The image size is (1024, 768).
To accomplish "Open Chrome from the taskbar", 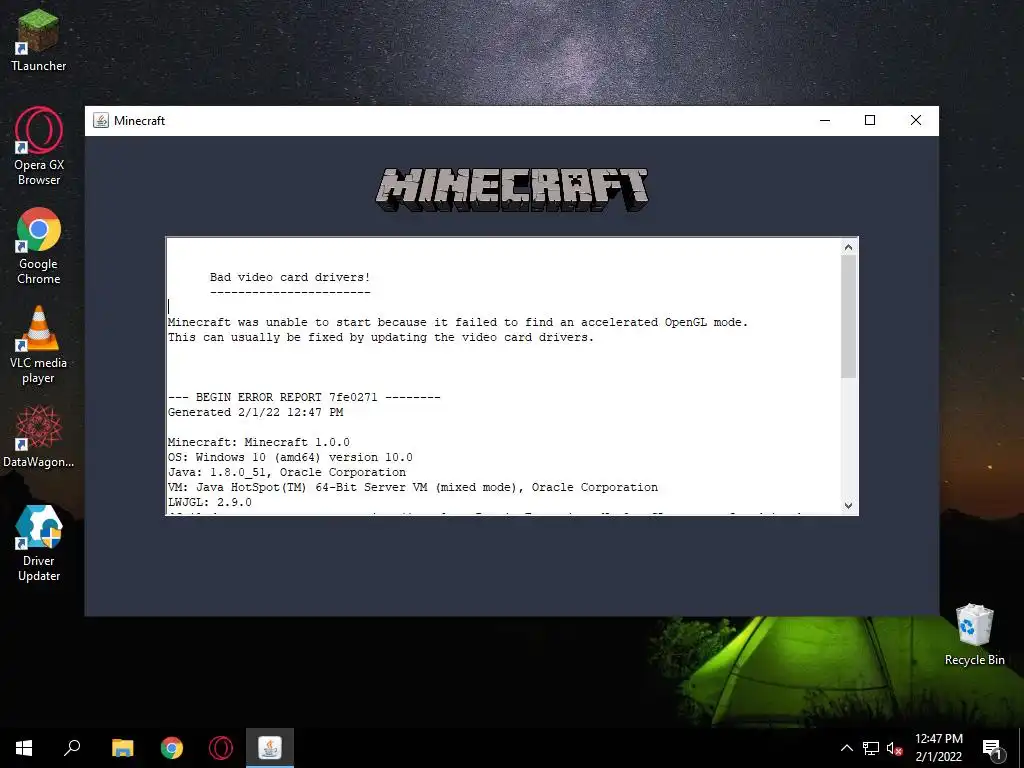I will [x=172, y=748].
